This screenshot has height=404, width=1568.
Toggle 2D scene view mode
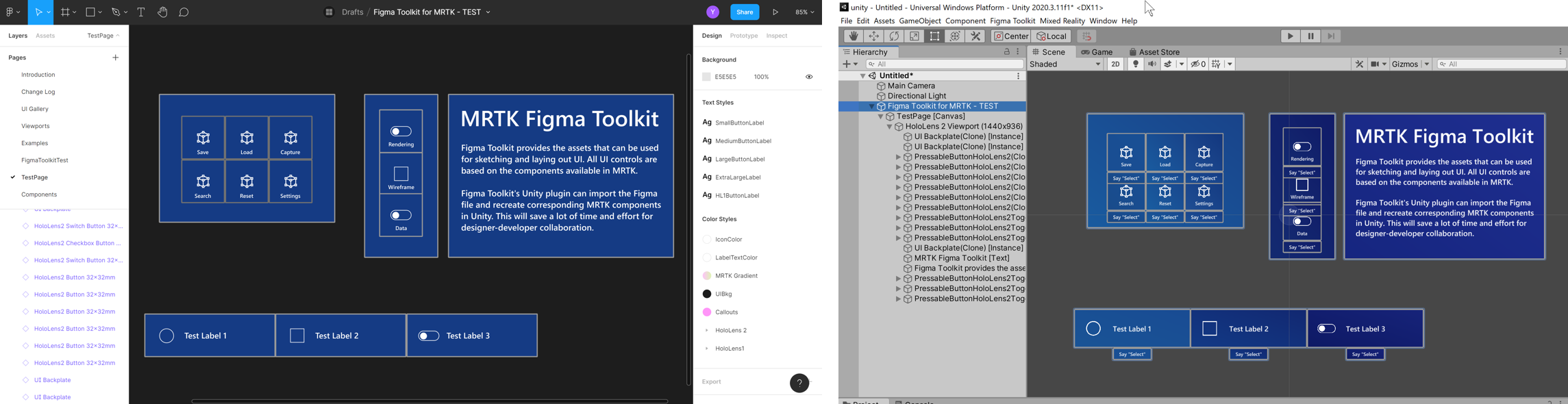1115,64
